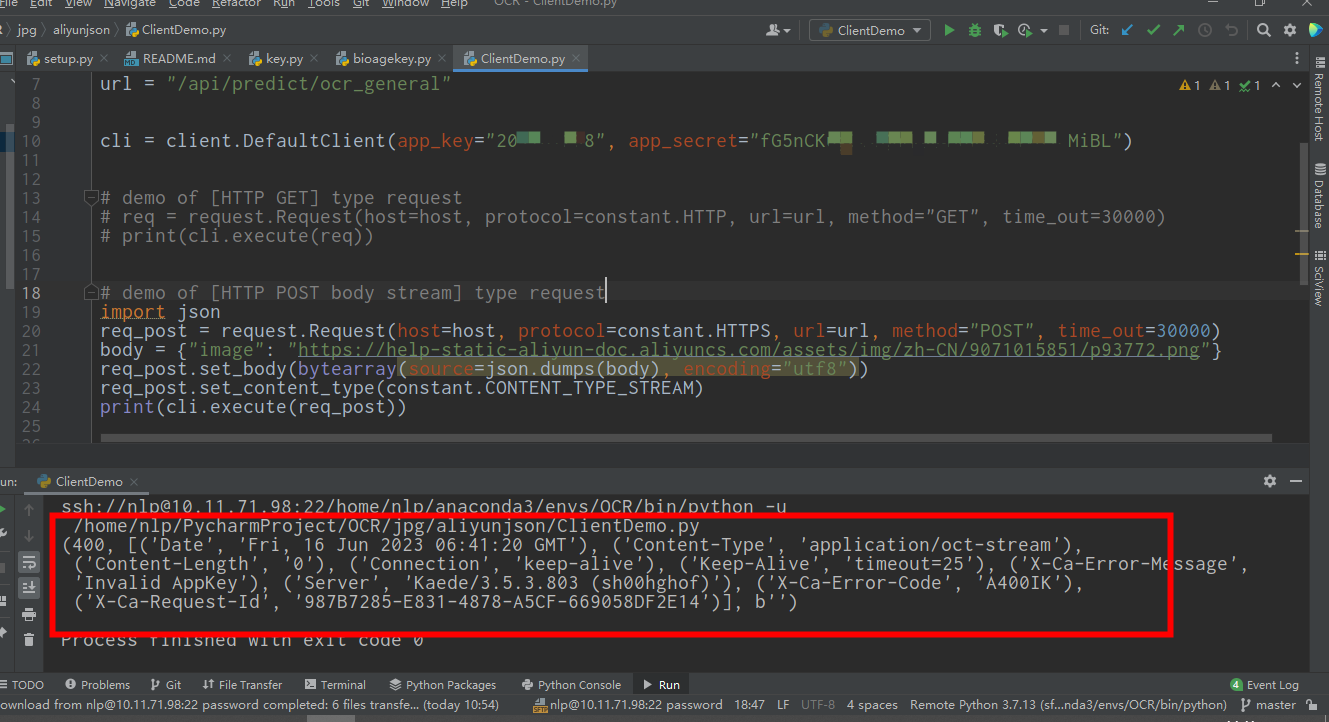
Task: Open the Terminal tool window
Action: (x=334, y=685)
